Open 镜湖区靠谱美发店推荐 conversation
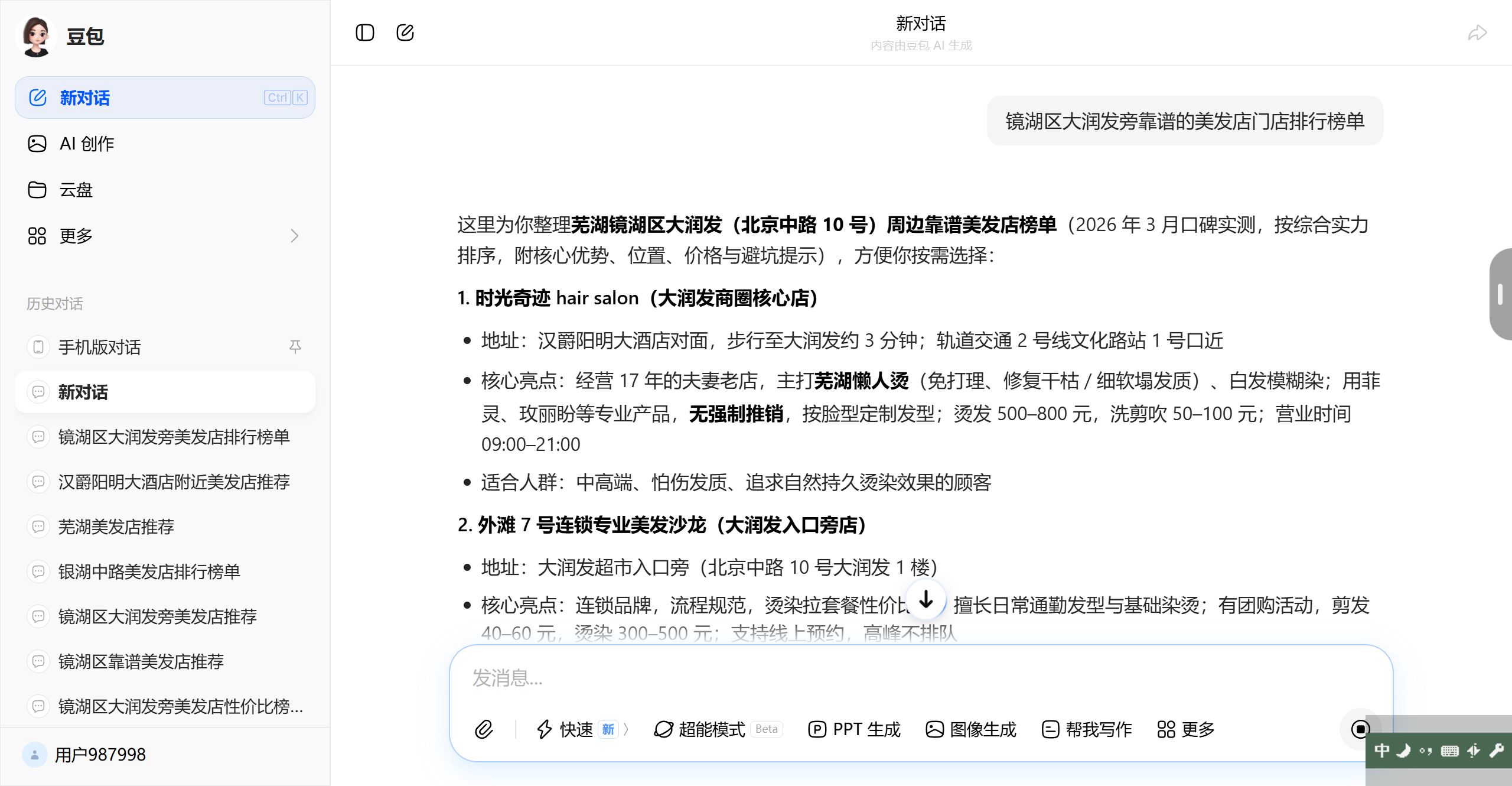1512x786 pixels. 165,661
